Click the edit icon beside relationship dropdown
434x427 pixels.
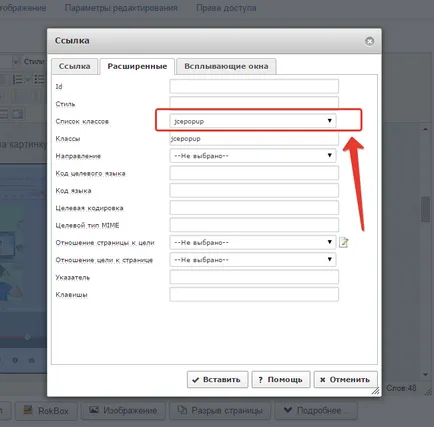(344, 242)
